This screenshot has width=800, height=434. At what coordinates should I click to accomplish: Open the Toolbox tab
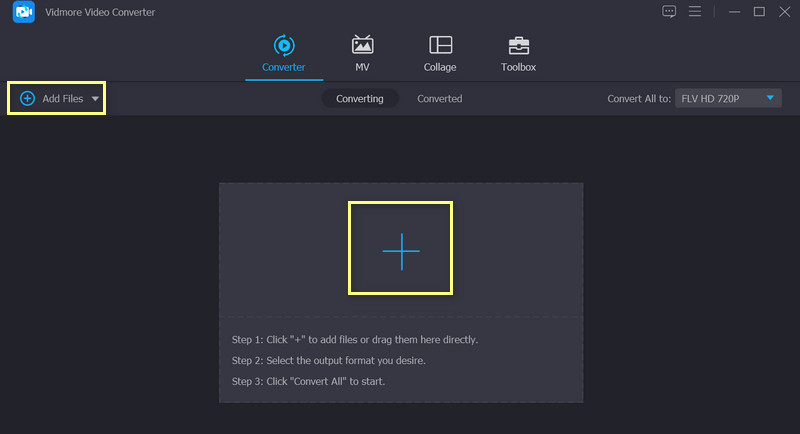coord(518,54)
